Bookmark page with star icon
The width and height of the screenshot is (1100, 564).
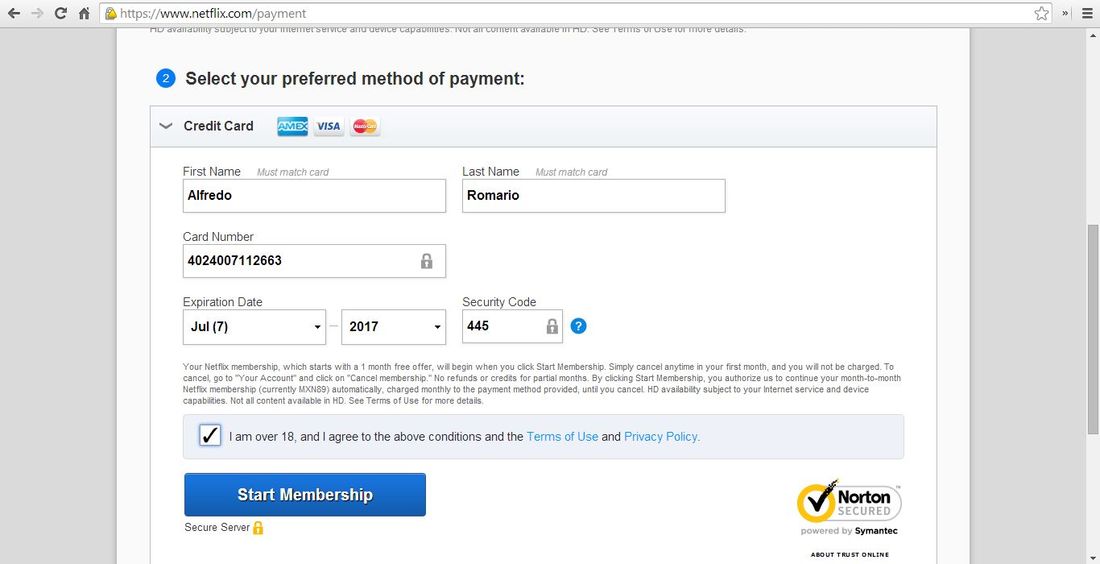(1042, 13)
